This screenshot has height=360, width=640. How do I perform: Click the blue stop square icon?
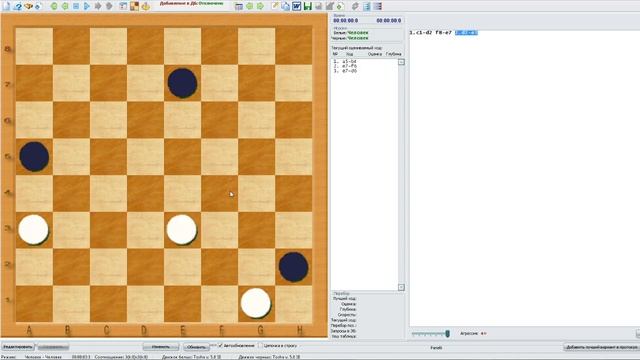76,6
